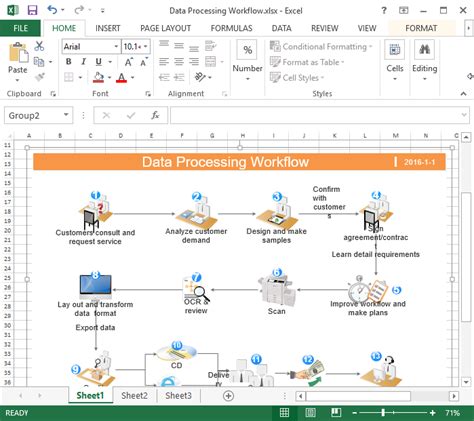Toggle Wrap Text
This screenshot has width=474, height=421.
pos(210,45)
